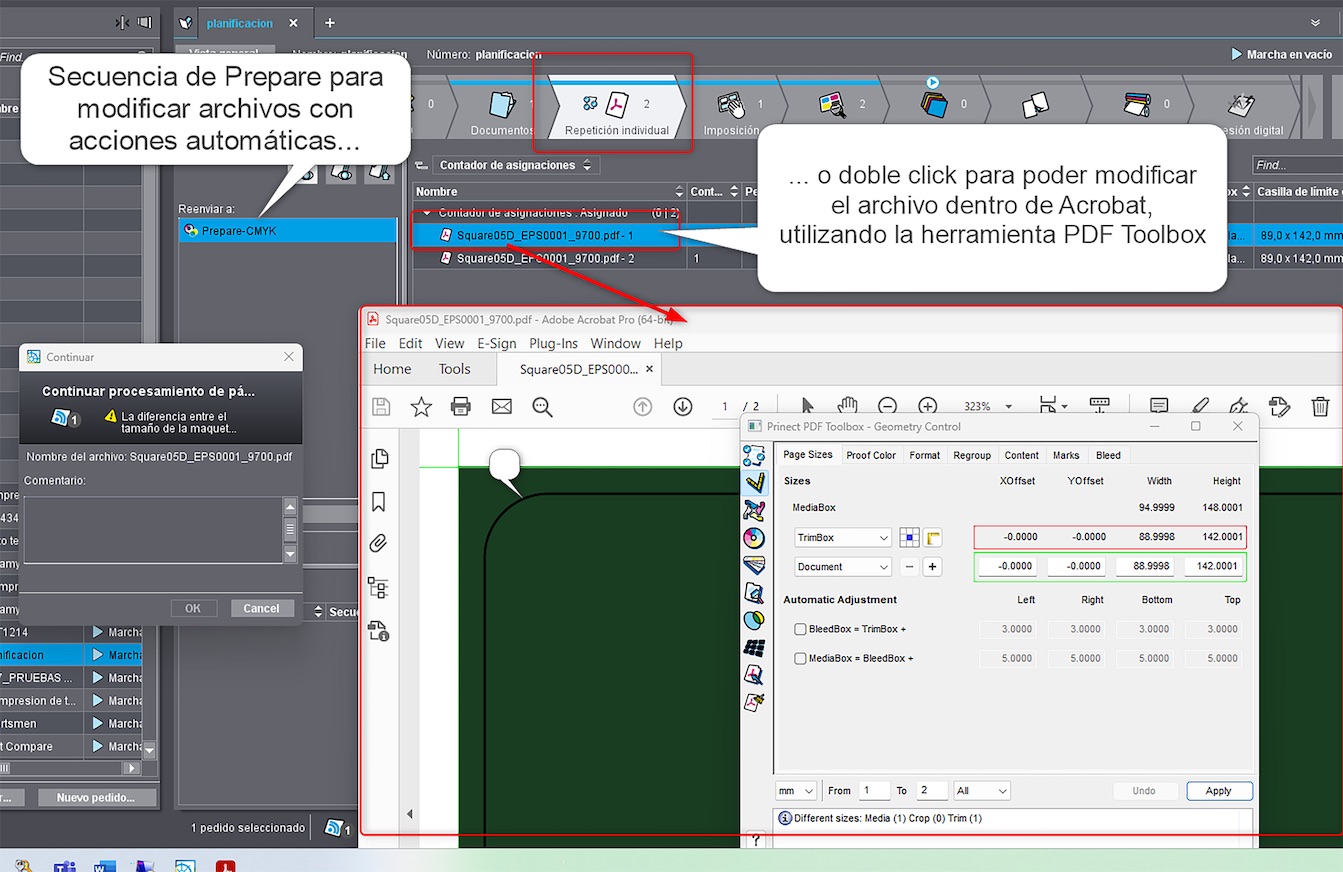Open the page thumbnails panel icon
Screen dimensions: 1343x872
(x=379, y=459)
